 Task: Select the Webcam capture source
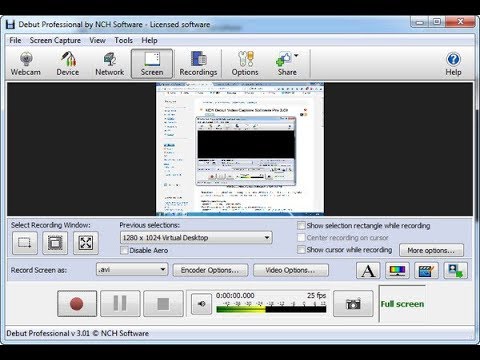[x=26, y=64]
